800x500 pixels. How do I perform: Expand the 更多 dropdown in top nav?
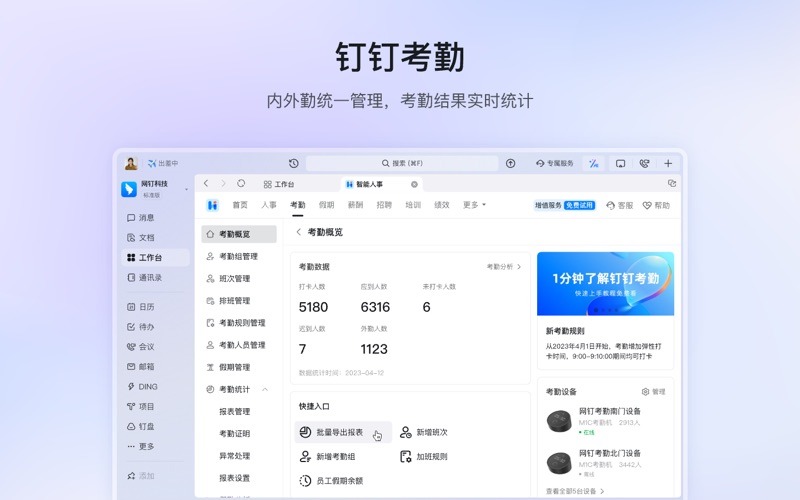click(x=474, y=205)
